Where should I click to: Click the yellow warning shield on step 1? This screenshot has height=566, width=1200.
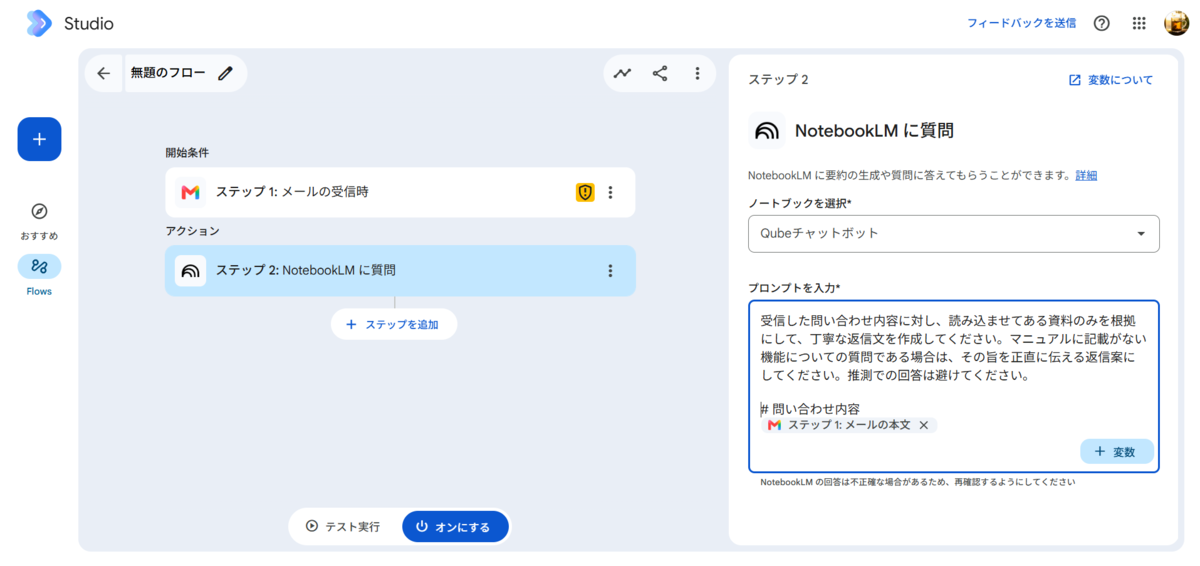coord(585,192)
